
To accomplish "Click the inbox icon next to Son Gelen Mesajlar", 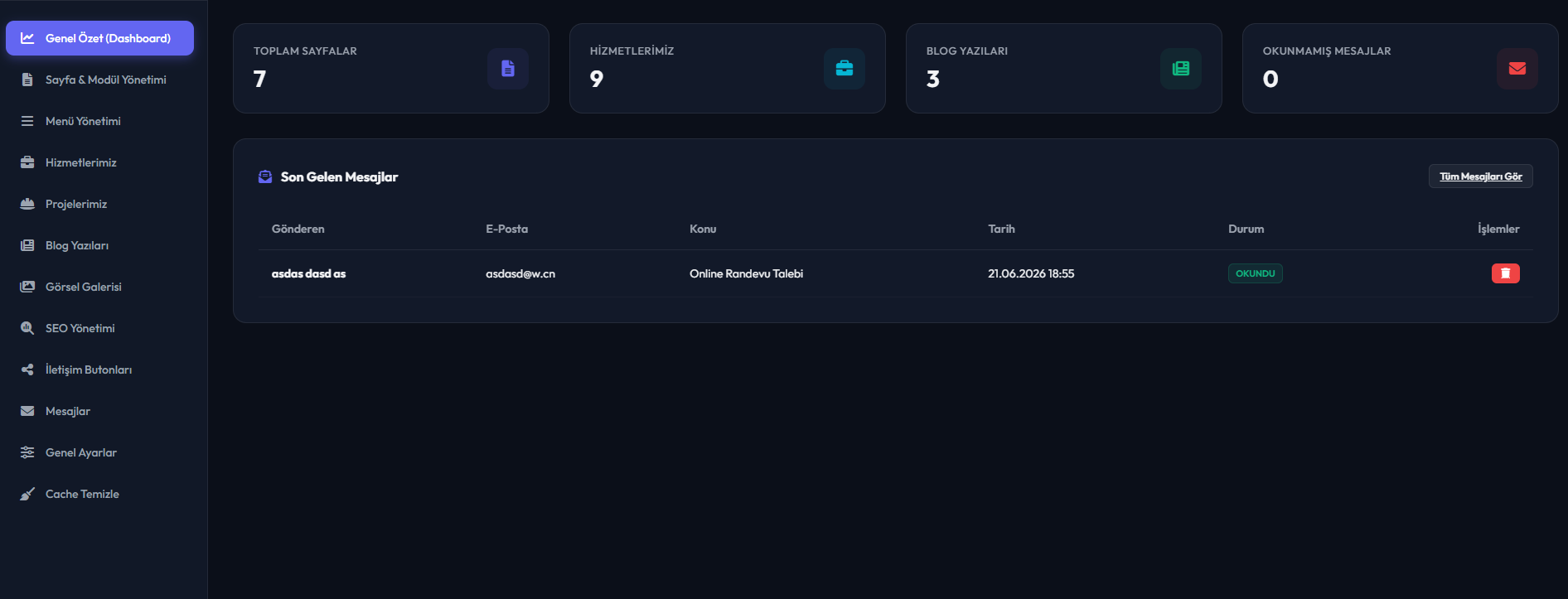I will pyautogui.click(x=265, y=176).
